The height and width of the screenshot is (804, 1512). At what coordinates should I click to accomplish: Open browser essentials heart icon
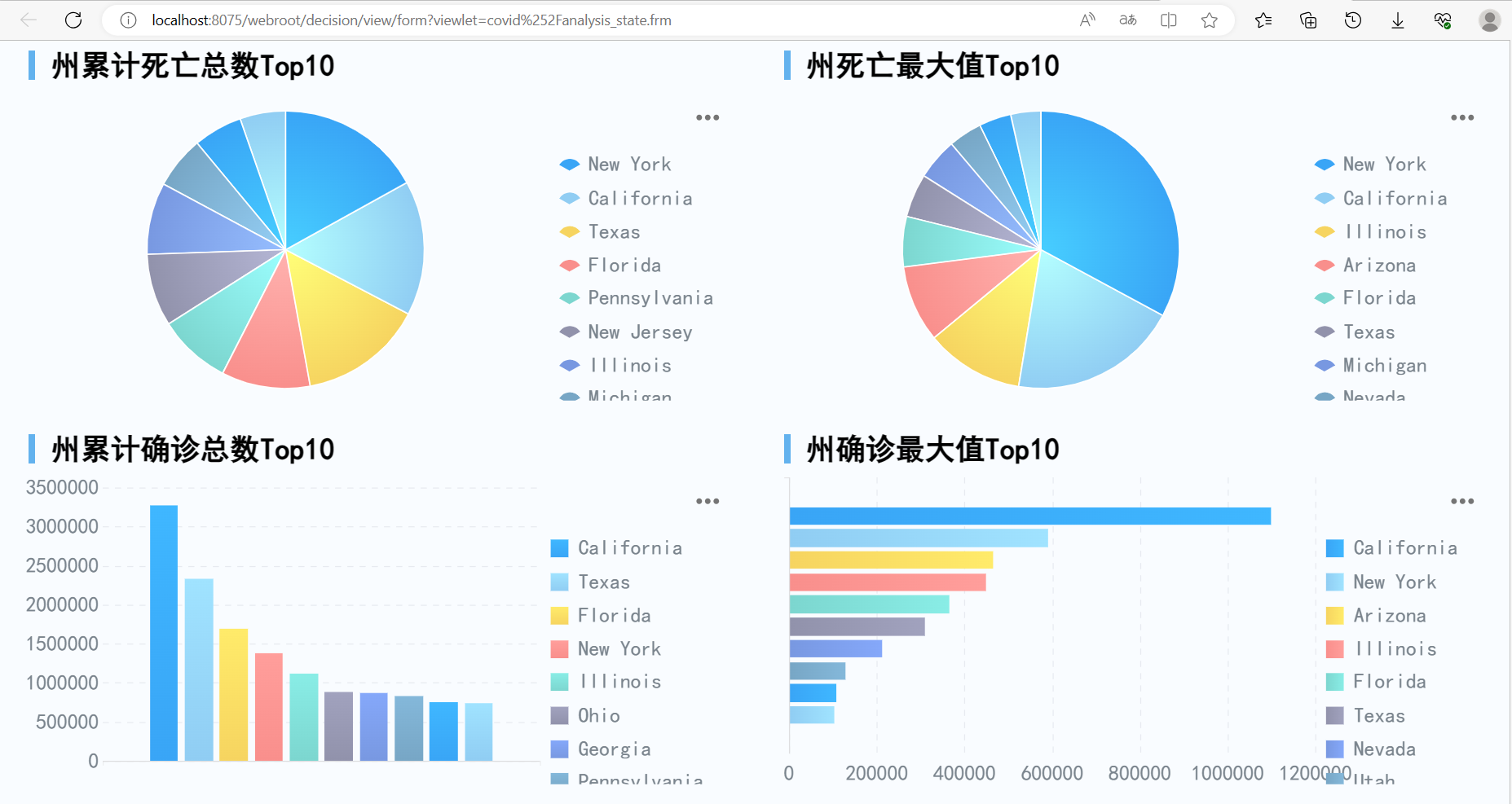pos(1443,20)
